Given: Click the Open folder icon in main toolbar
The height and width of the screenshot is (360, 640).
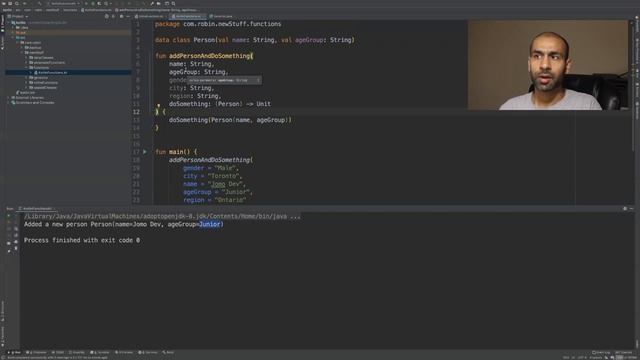Looking at the screenshot, I should (3, 3).
